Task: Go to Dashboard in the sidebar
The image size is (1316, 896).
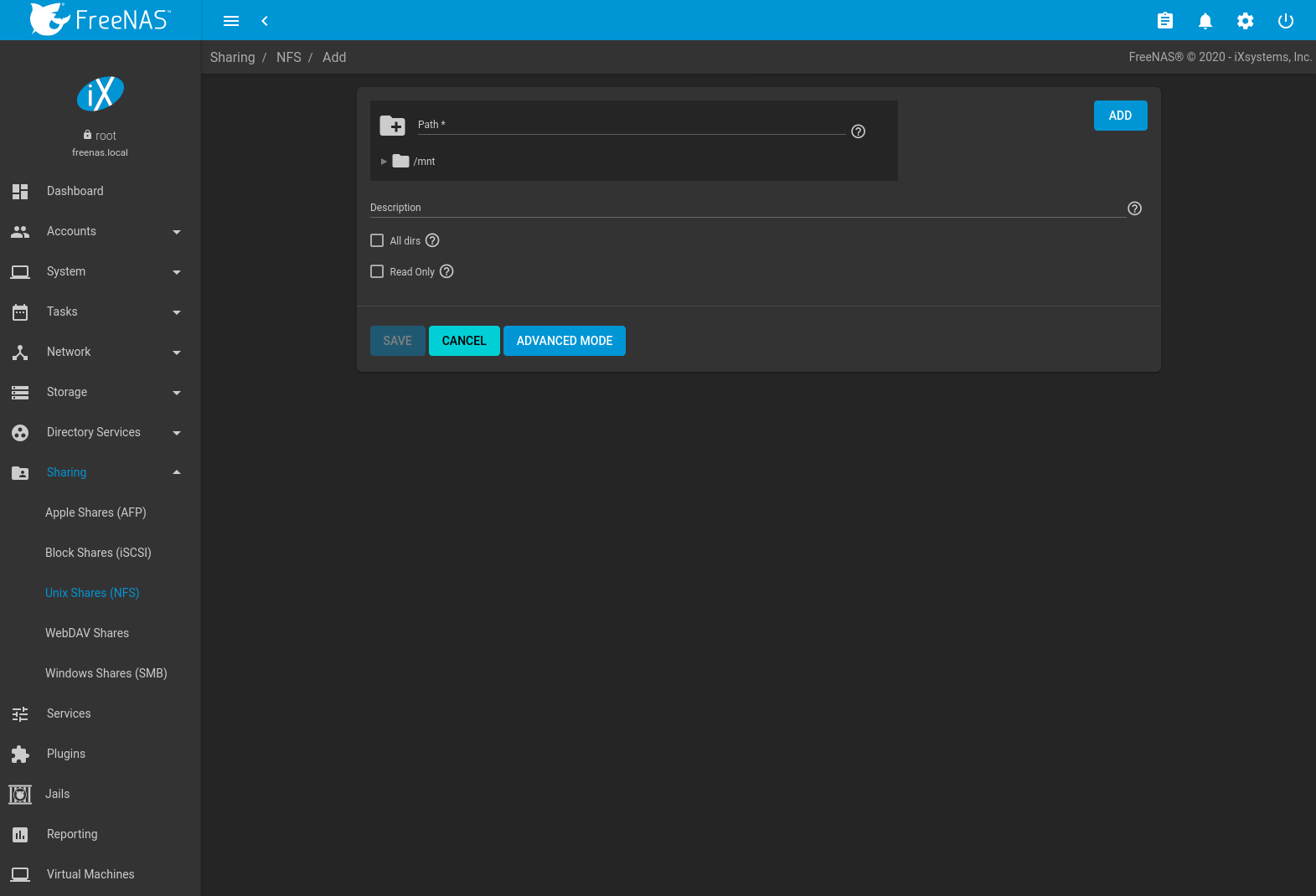Action: tap(75, 191)
